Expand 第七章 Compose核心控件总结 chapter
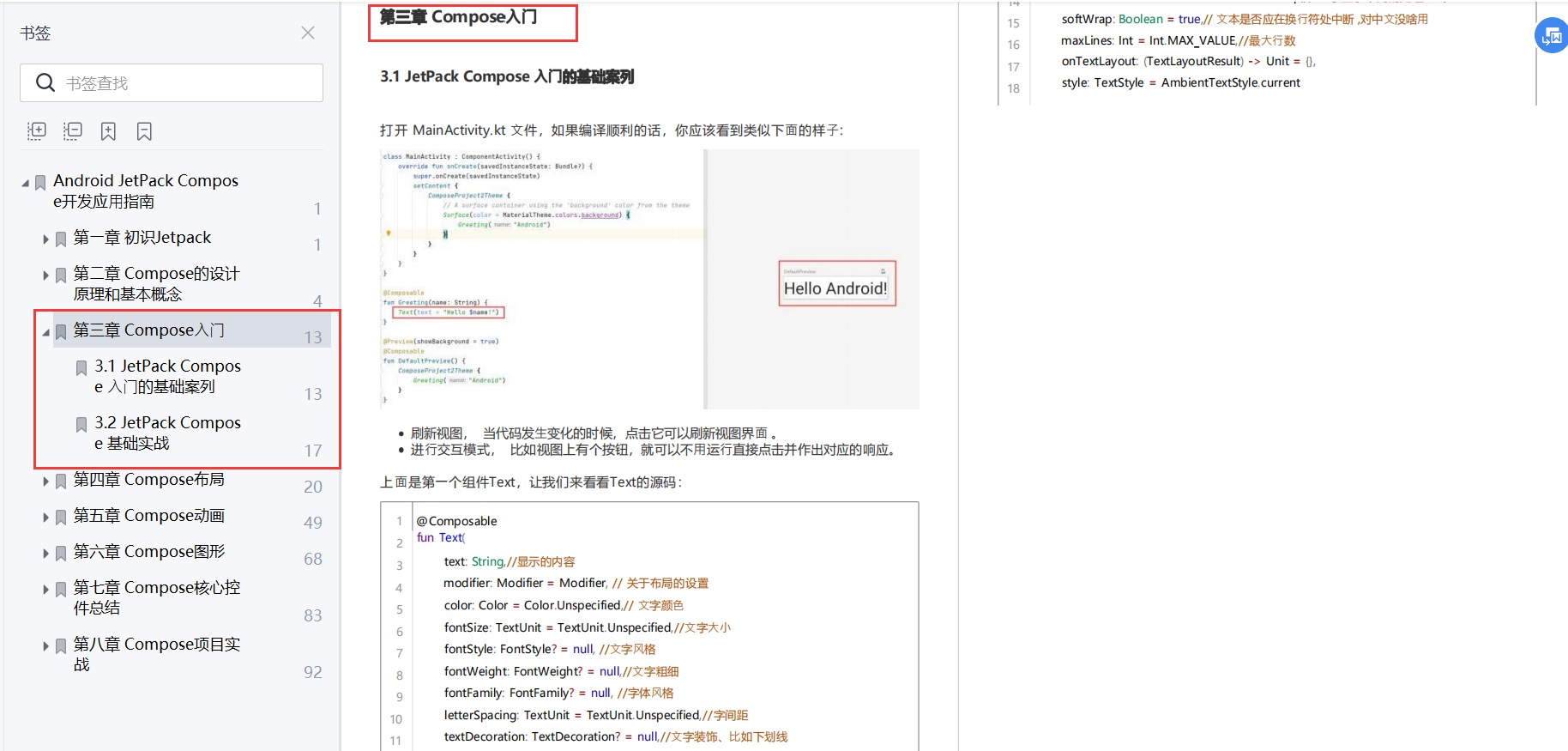Screen dimensions: 1568x751 click(x=45, y=590)
